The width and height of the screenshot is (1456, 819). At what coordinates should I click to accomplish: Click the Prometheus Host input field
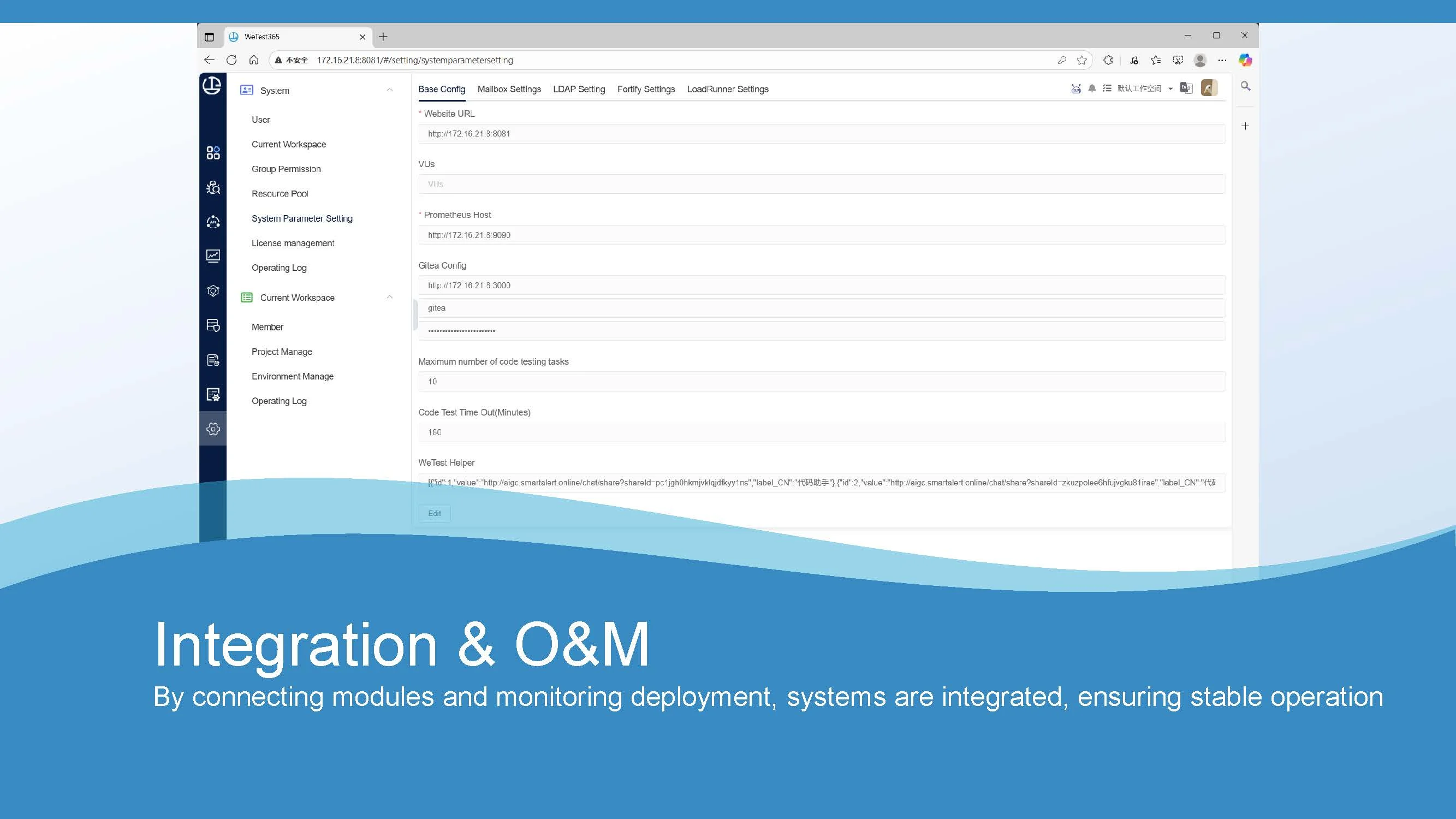coord(822,235)
